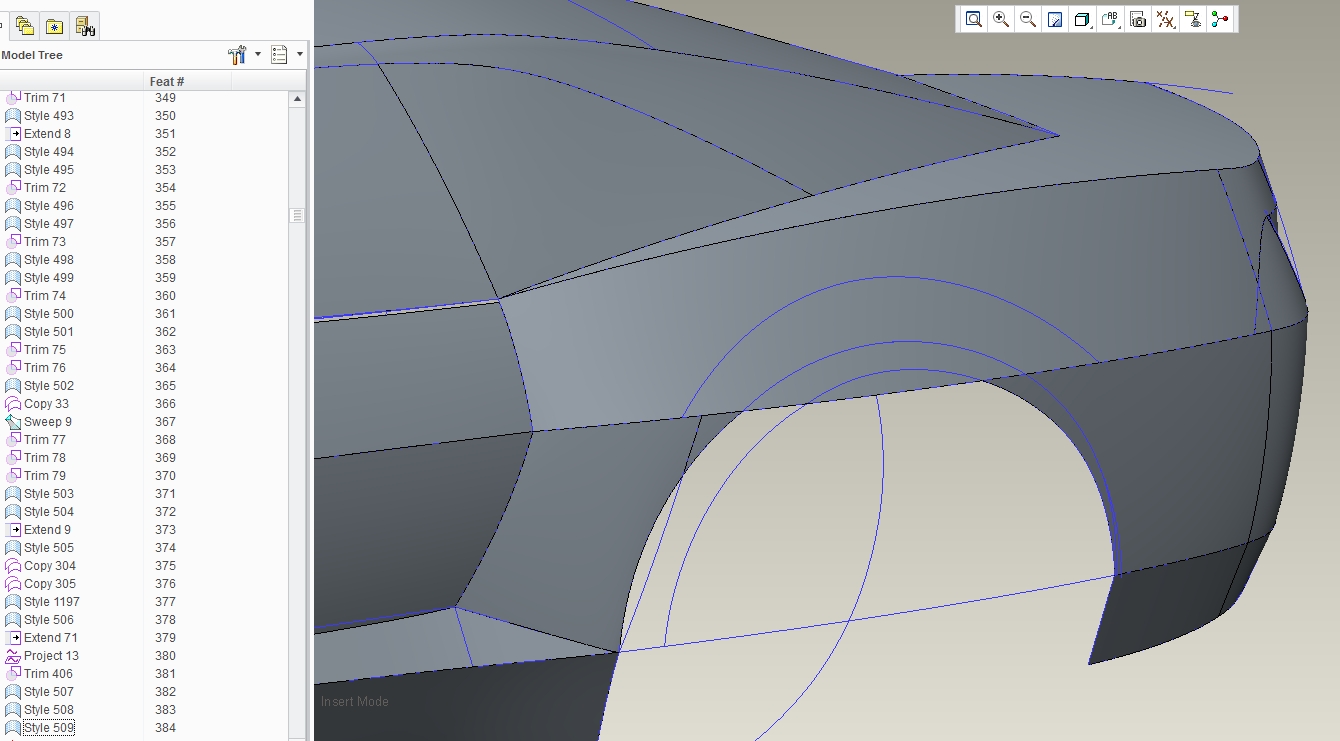Screen dimensions: 1340x741
Task: Select Style 502 feature
Action: click(49, 386)
